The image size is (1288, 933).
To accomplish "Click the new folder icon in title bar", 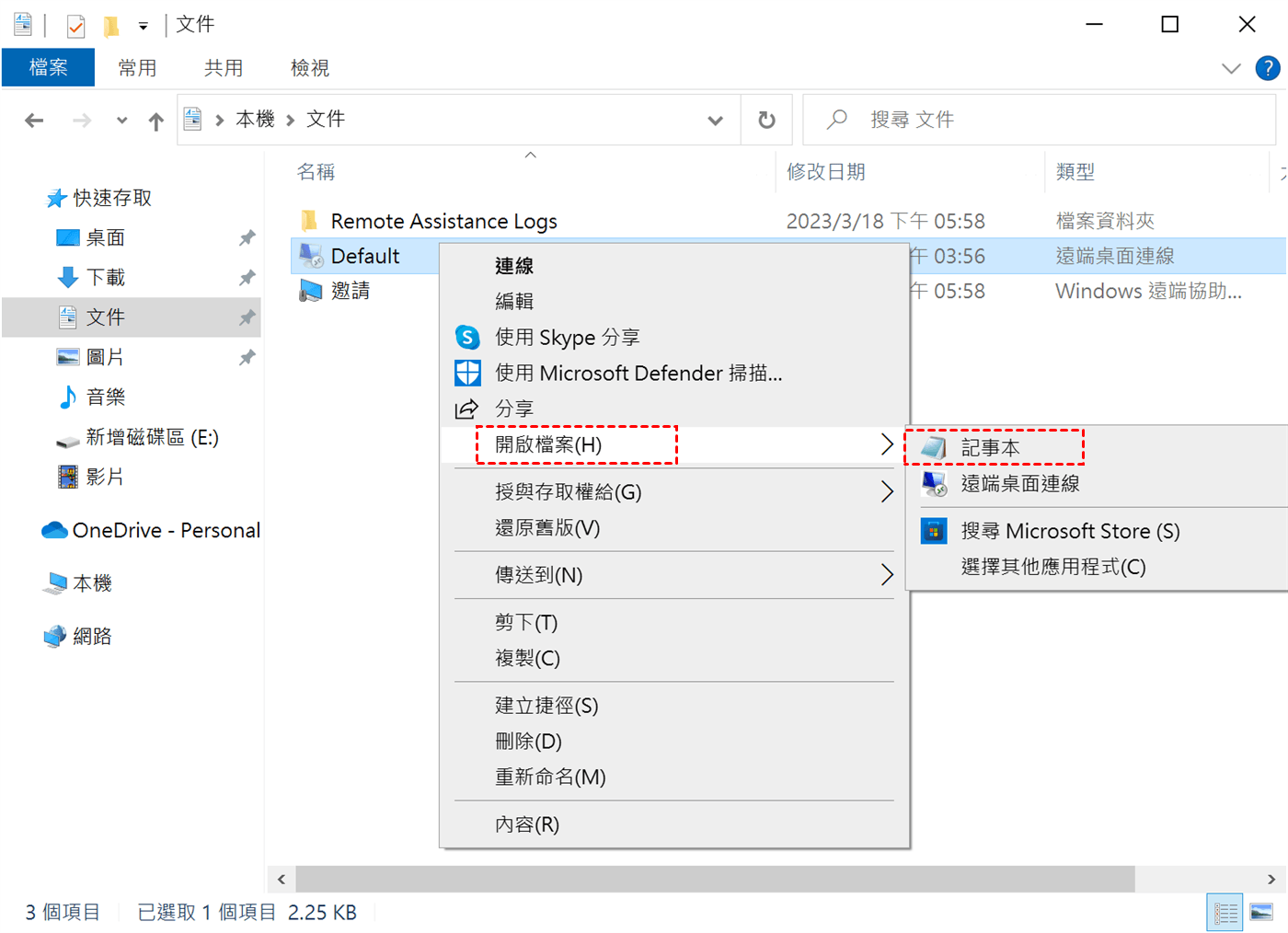I will (111, 26).
